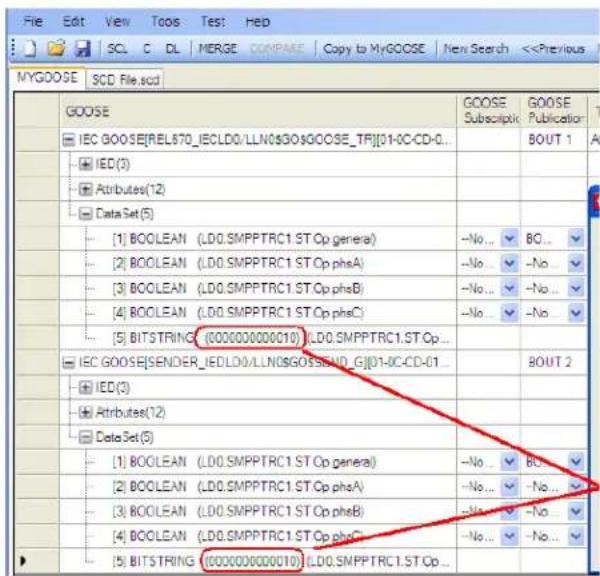The image size is (600, 576).
Task: Open Subscription dropdown for SENDER_IED Op phsC row
Action: pyautogui.click(x=509, y=536)
